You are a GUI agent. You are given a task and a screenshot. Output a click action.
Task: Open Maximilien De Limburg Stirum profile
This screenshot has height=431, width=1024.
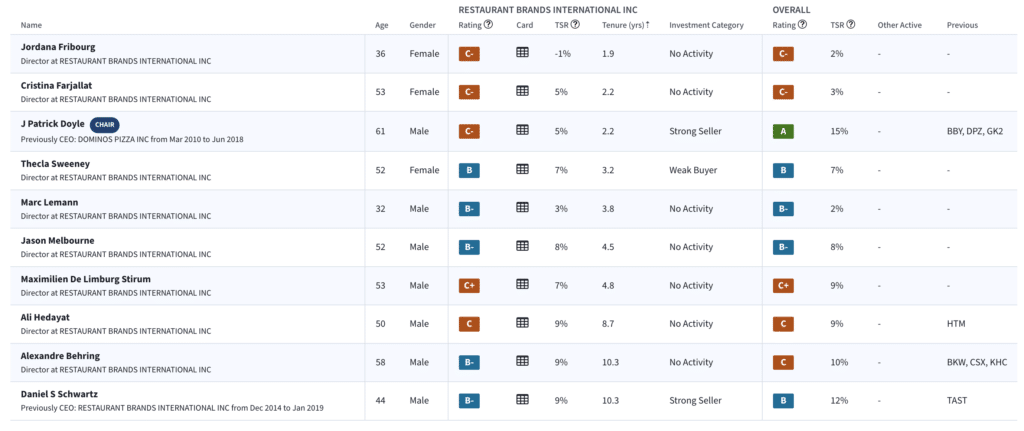point(86,279)
